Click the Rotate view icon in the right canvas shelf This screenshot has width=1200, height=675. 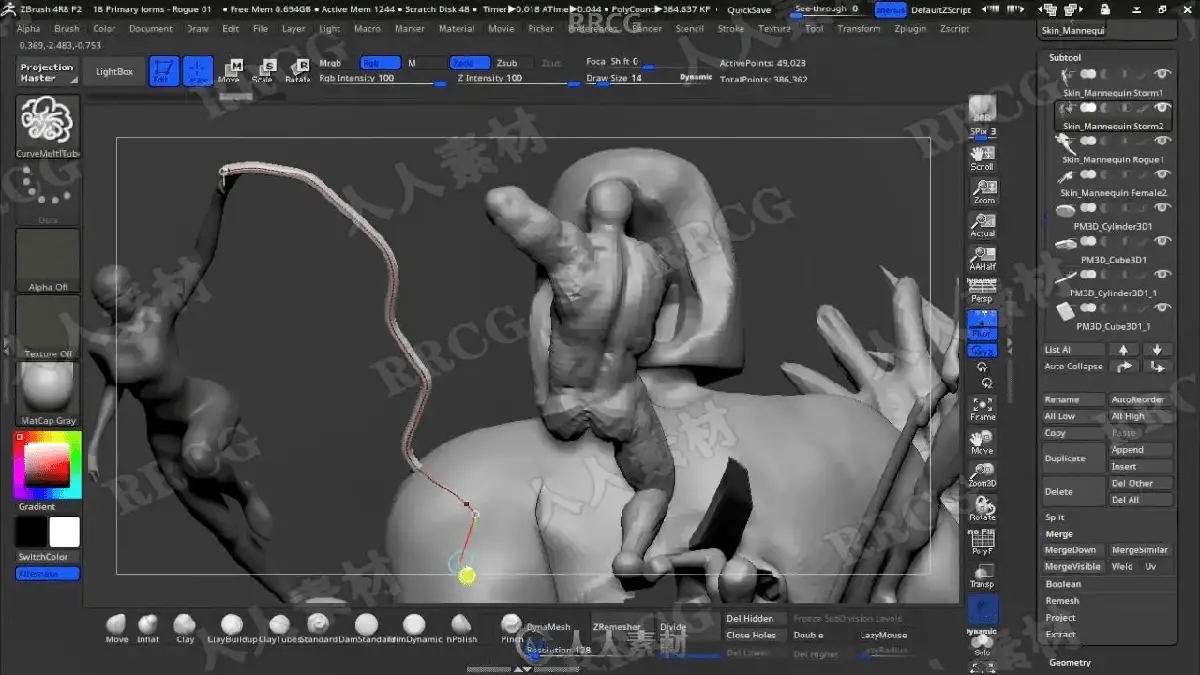point(983,509)
